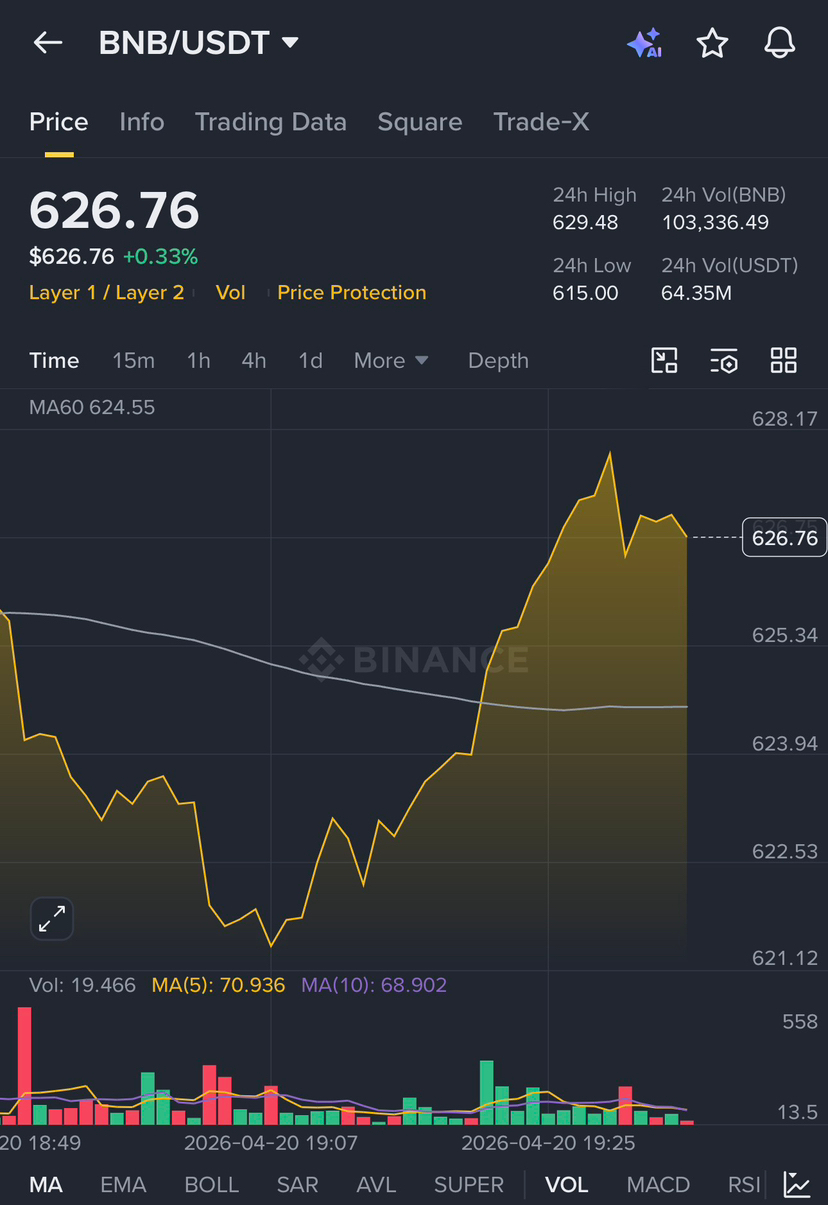828x1205 pixels.
Task: Tap the MA(5): 70.936 volume legend
Action: point(218,985)
